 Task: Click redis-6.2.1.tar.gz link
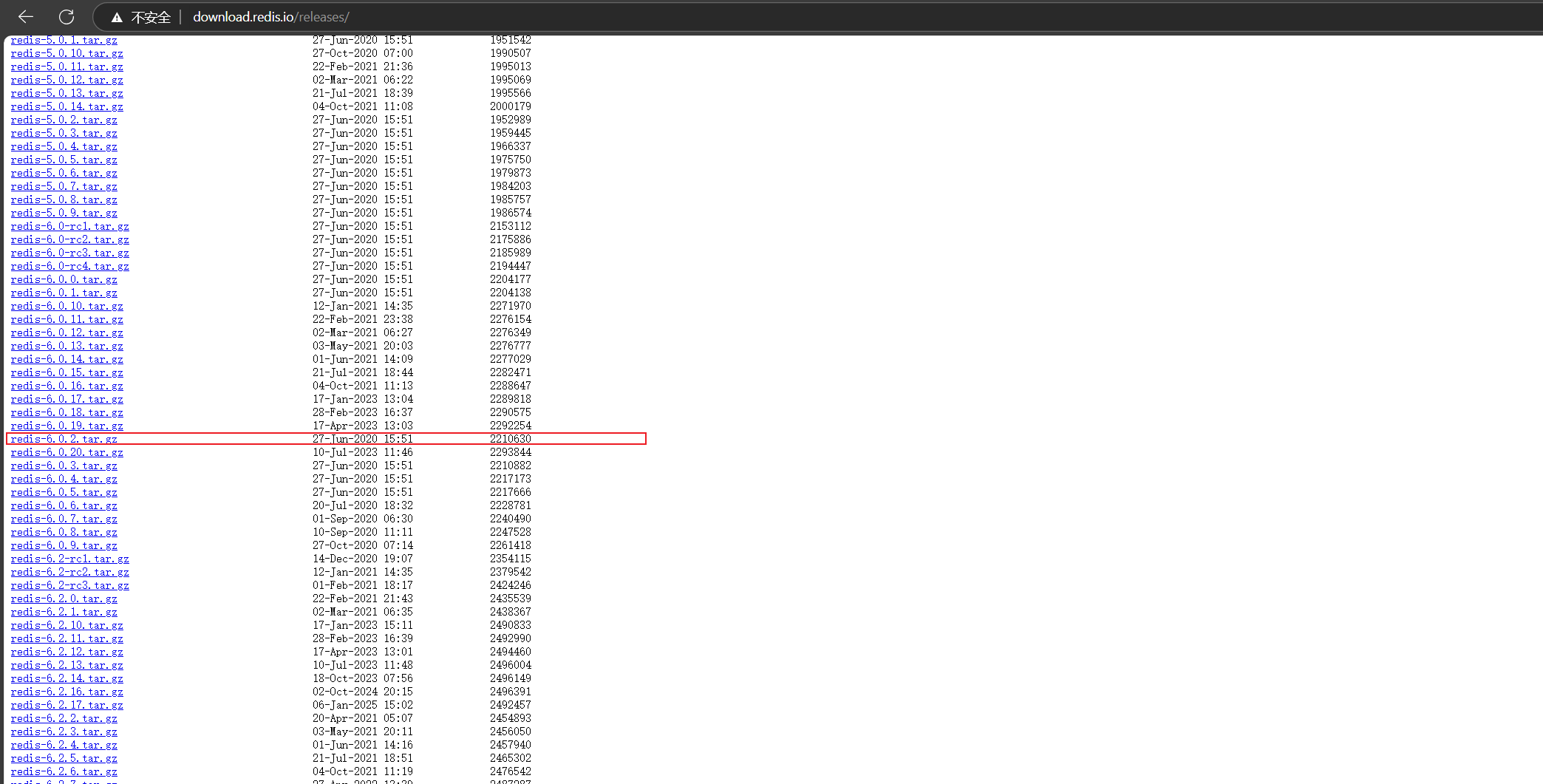[x=64, y=612]
